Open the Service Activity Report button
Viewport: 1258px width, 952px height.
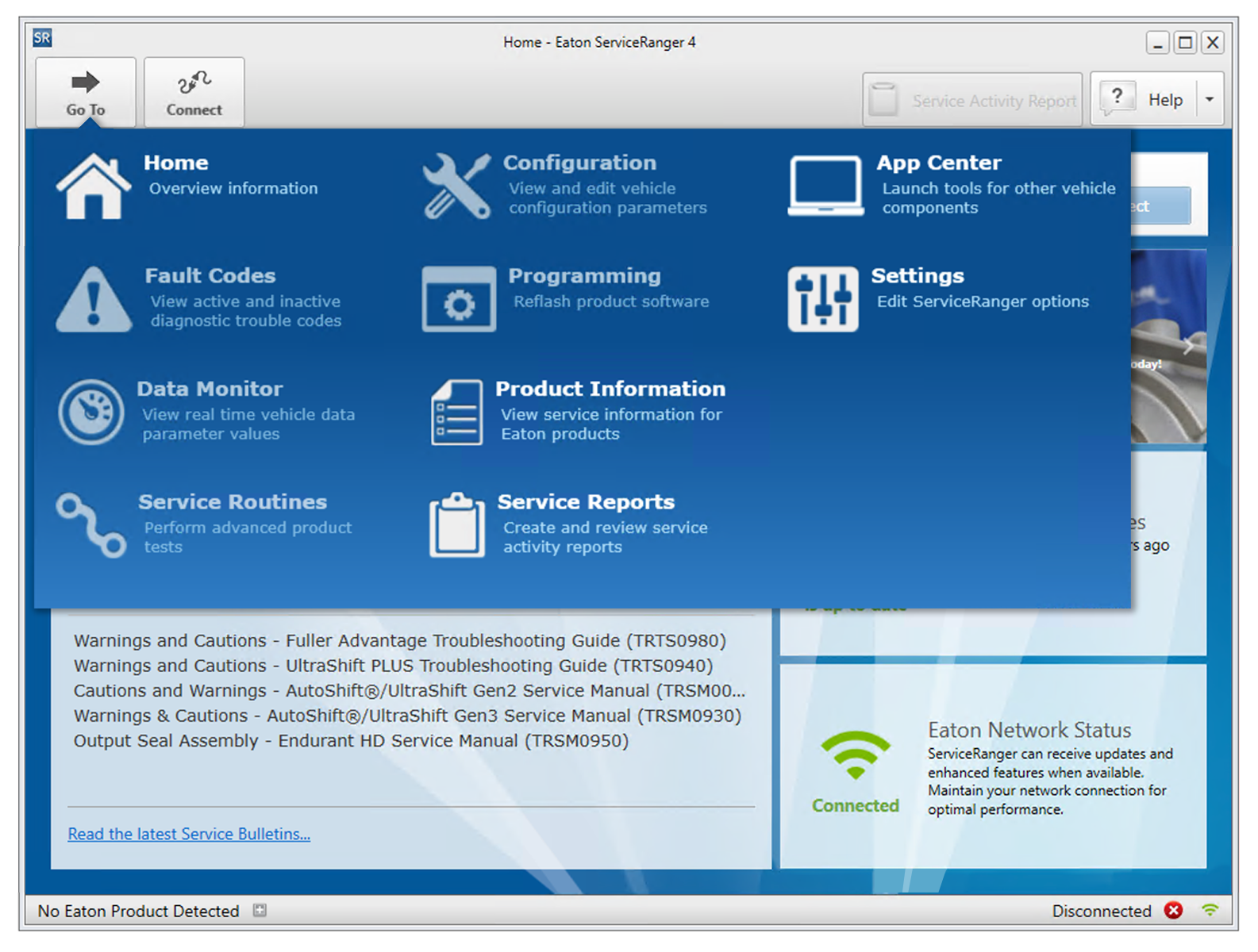972,99
